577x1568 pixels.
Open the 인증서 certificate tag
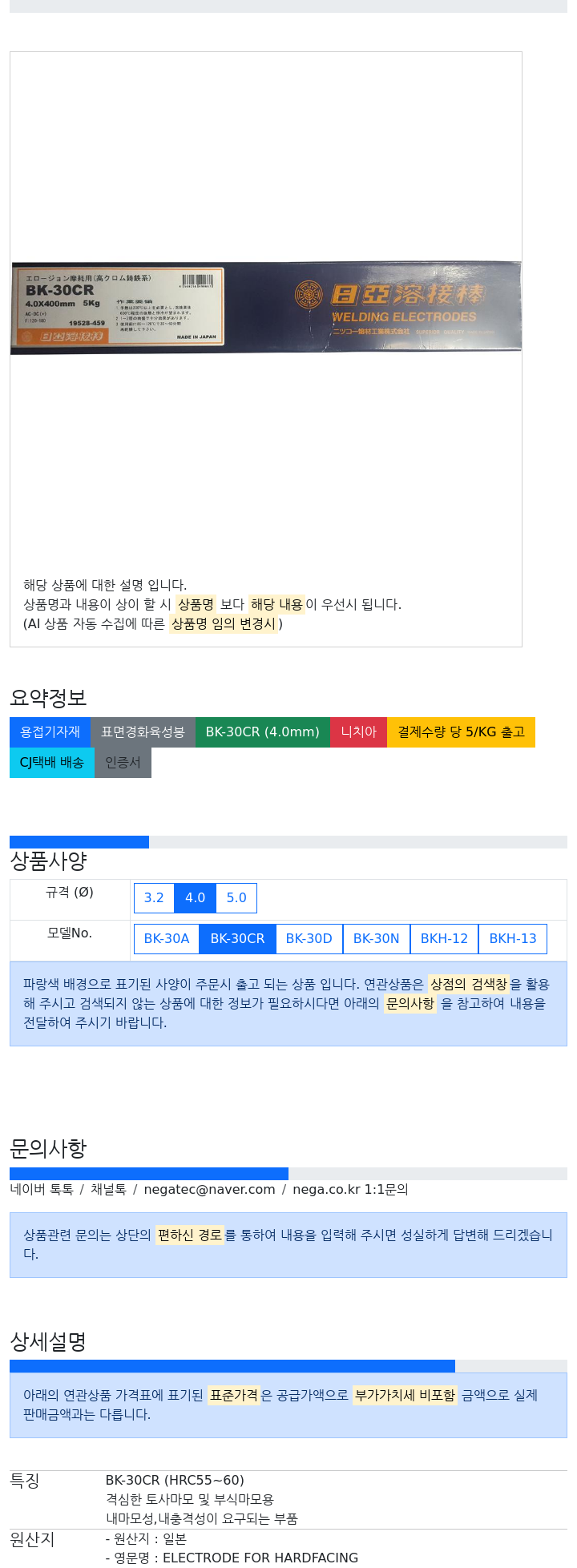pos(123,762)
